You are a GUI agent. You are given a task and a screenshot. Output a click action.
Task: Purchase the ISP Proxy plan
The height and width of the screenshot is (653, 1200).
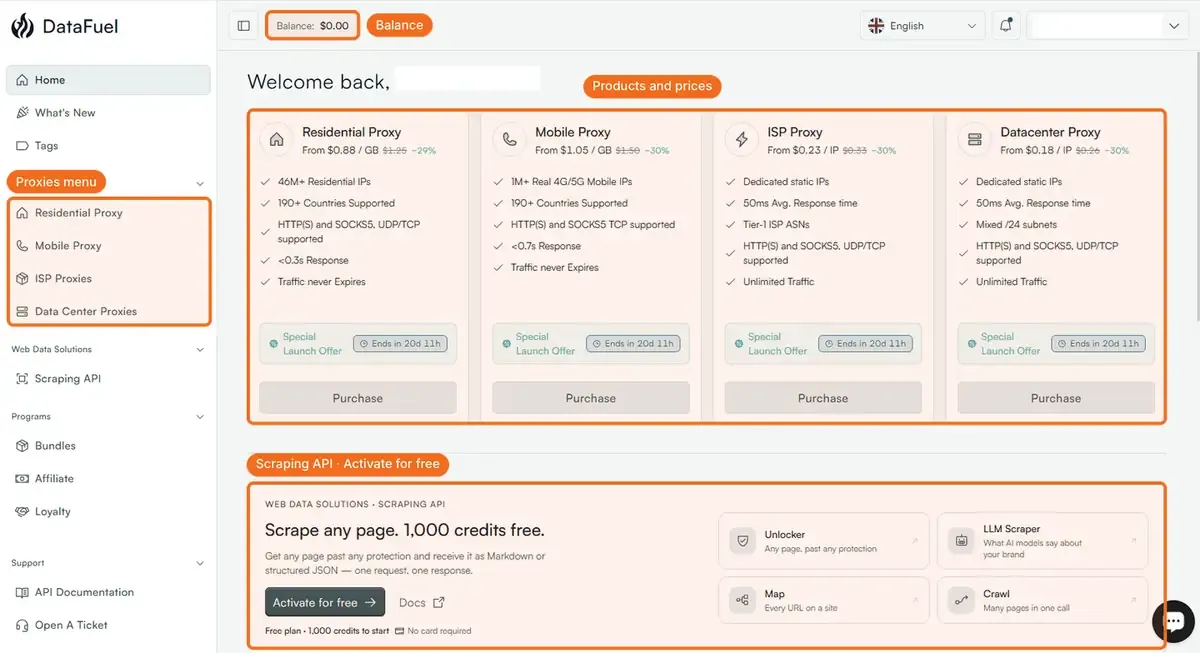tap(823, 398)
